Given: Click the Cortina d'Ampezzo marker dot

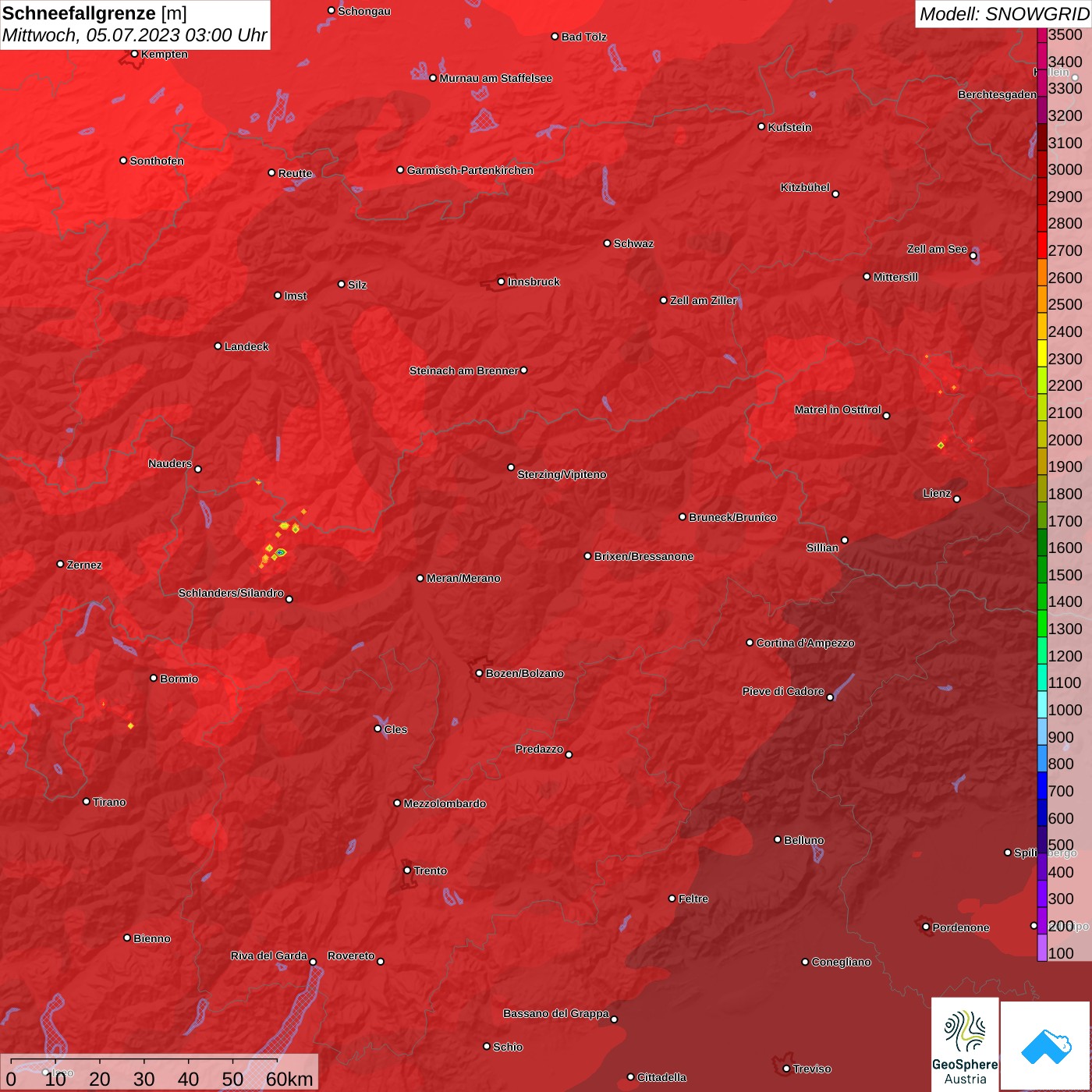Looking at the screenshot, I should pyautogui.click(x=750, y=643).
